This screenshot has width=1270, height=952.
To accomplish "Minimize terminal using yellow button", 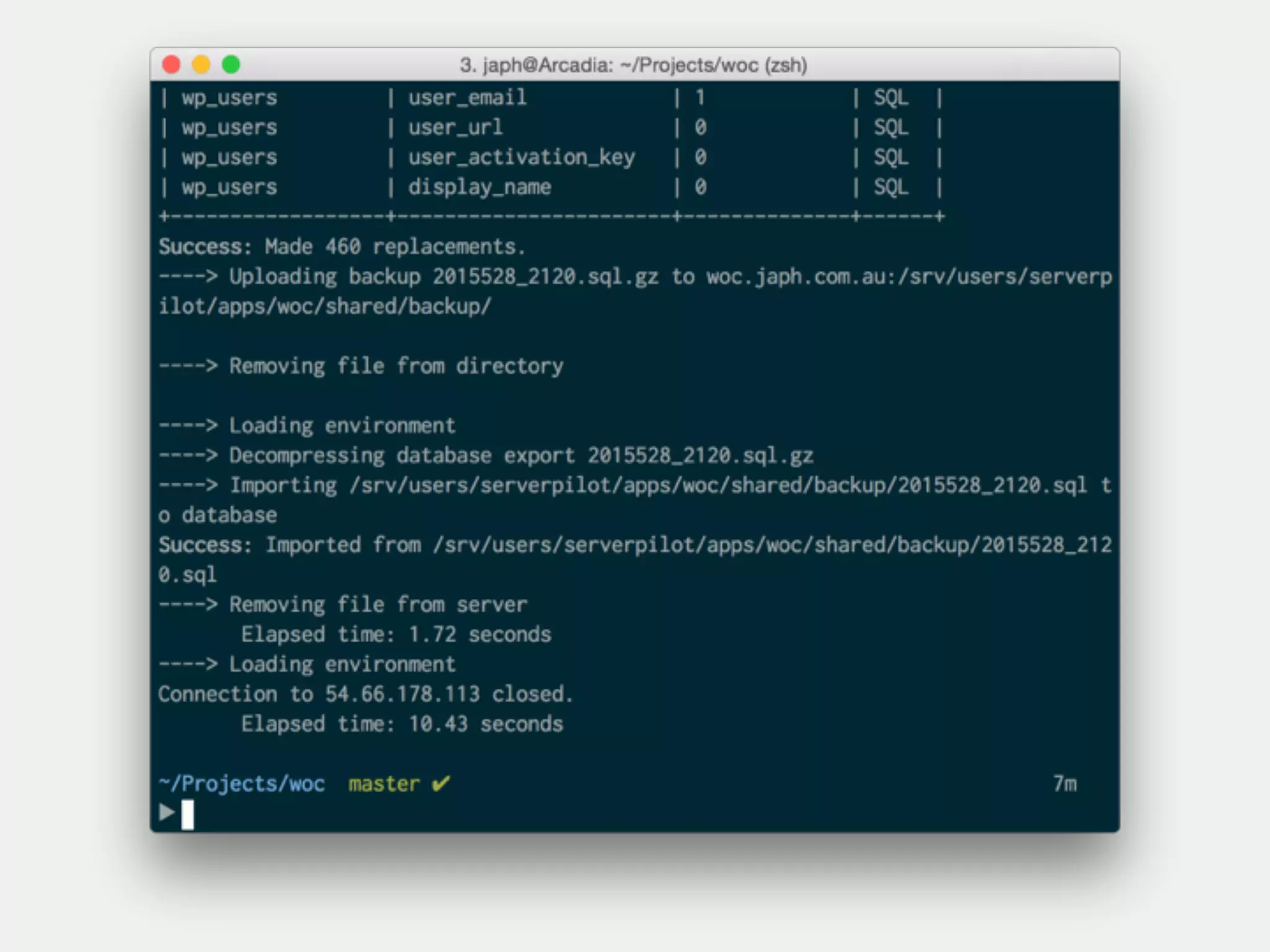I will [201, 64].
